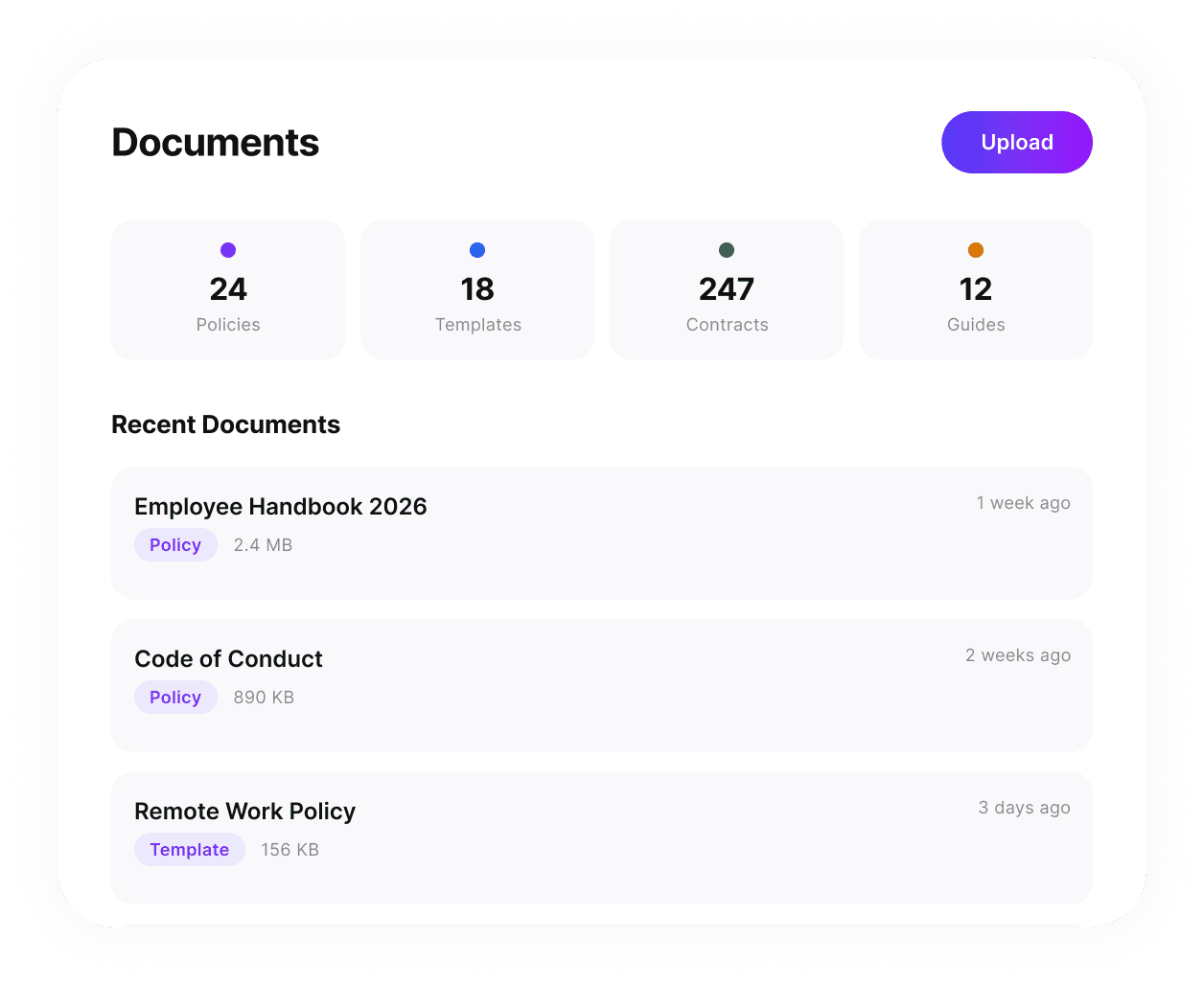1204x985 pixels.
Task: Click the Documents page title
Action: click(215, 142)
